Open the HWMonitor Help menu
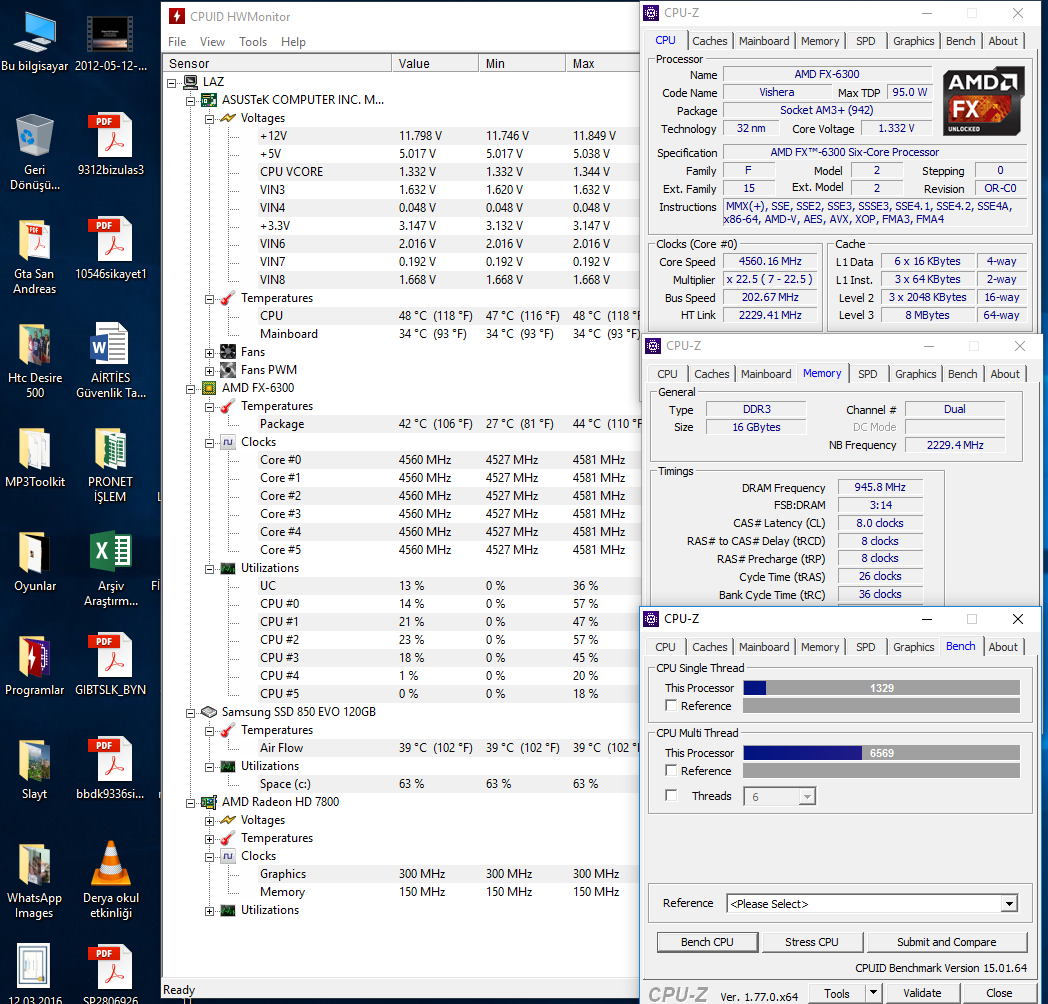The image size is (1048, 1004). point(293,41)
